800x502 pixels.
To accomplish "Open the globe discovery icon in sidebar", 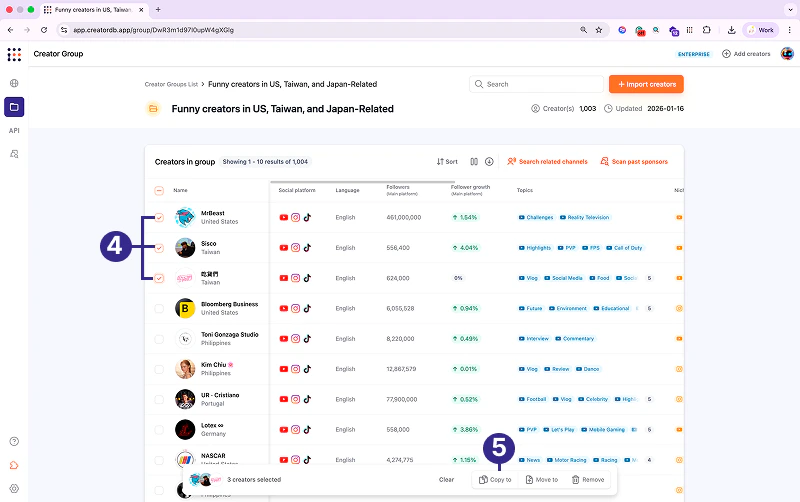I will pyautogui.click(x=14, y=83).
